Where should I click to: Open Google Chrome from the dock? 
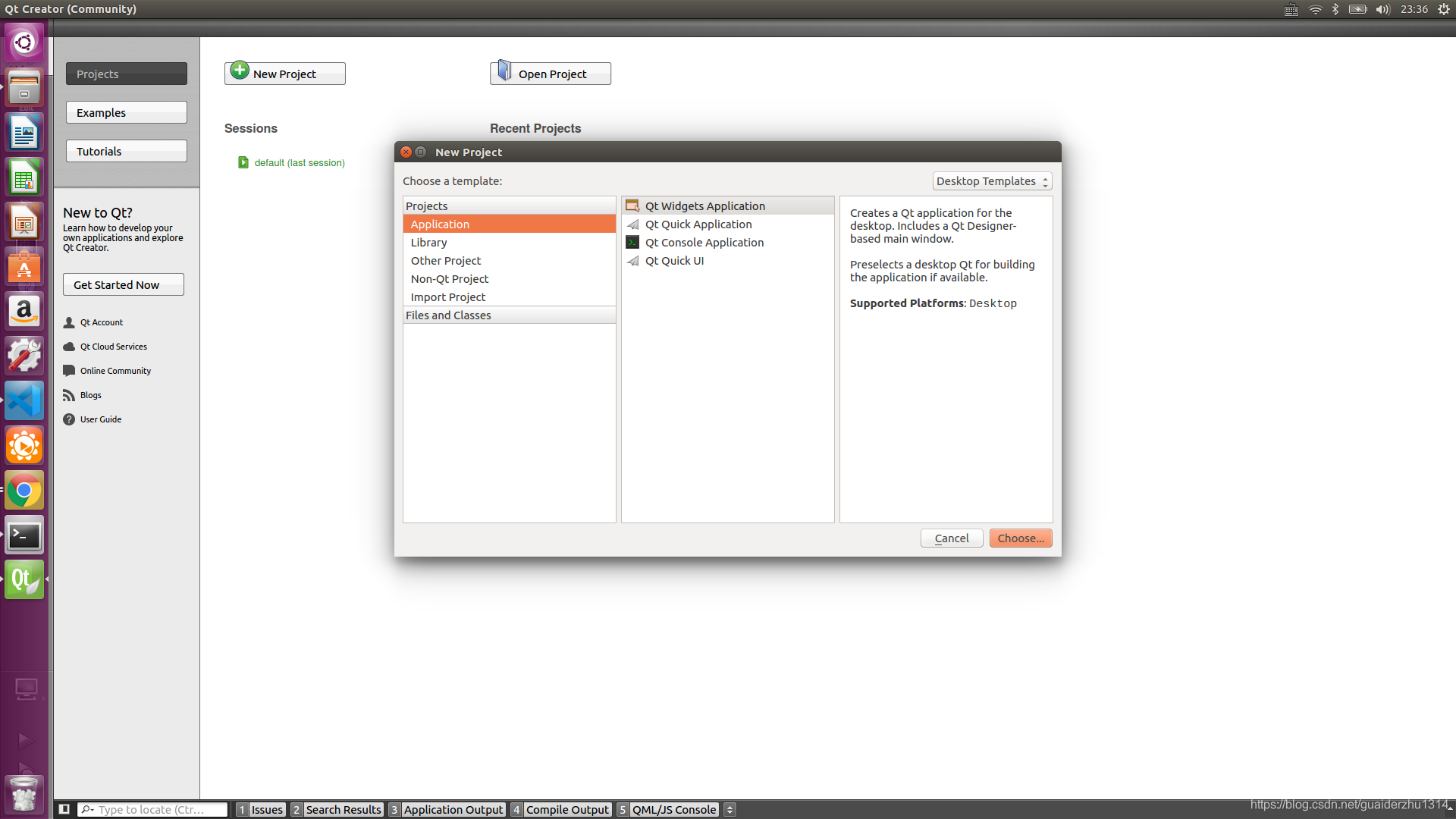click(24, 491)
